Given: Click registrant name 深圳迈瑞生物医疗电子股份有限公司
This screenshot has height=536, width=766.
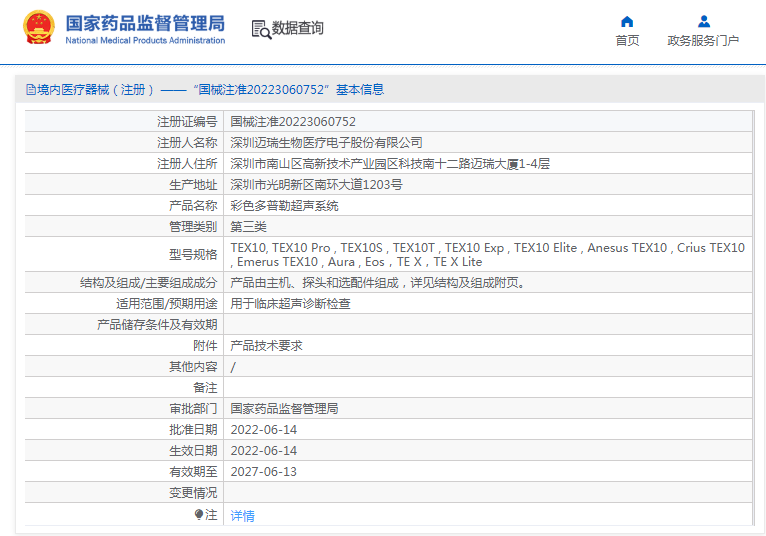Looking at the screenshot, I should point(326,143).
